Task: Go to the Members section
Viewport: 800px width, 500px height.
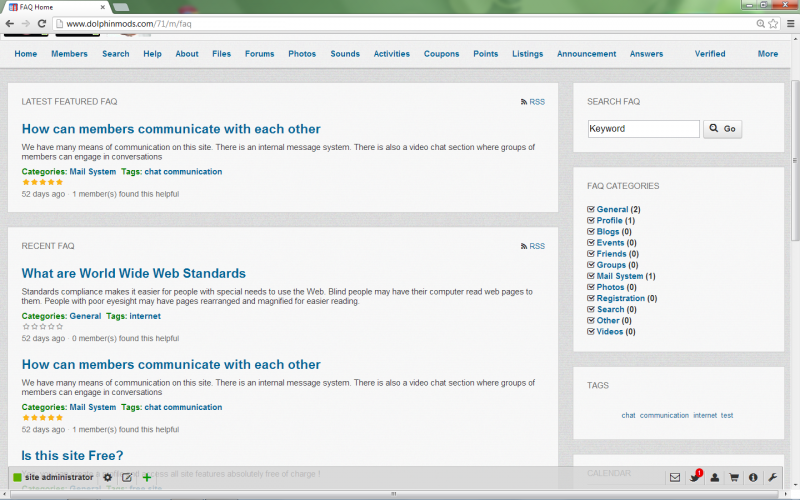Action: (69, 54)
